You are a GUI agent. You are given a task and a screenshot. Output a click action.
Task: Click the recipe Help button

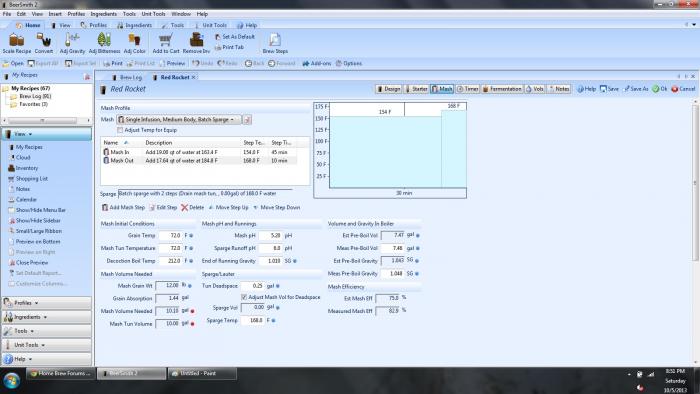point(587,89)
